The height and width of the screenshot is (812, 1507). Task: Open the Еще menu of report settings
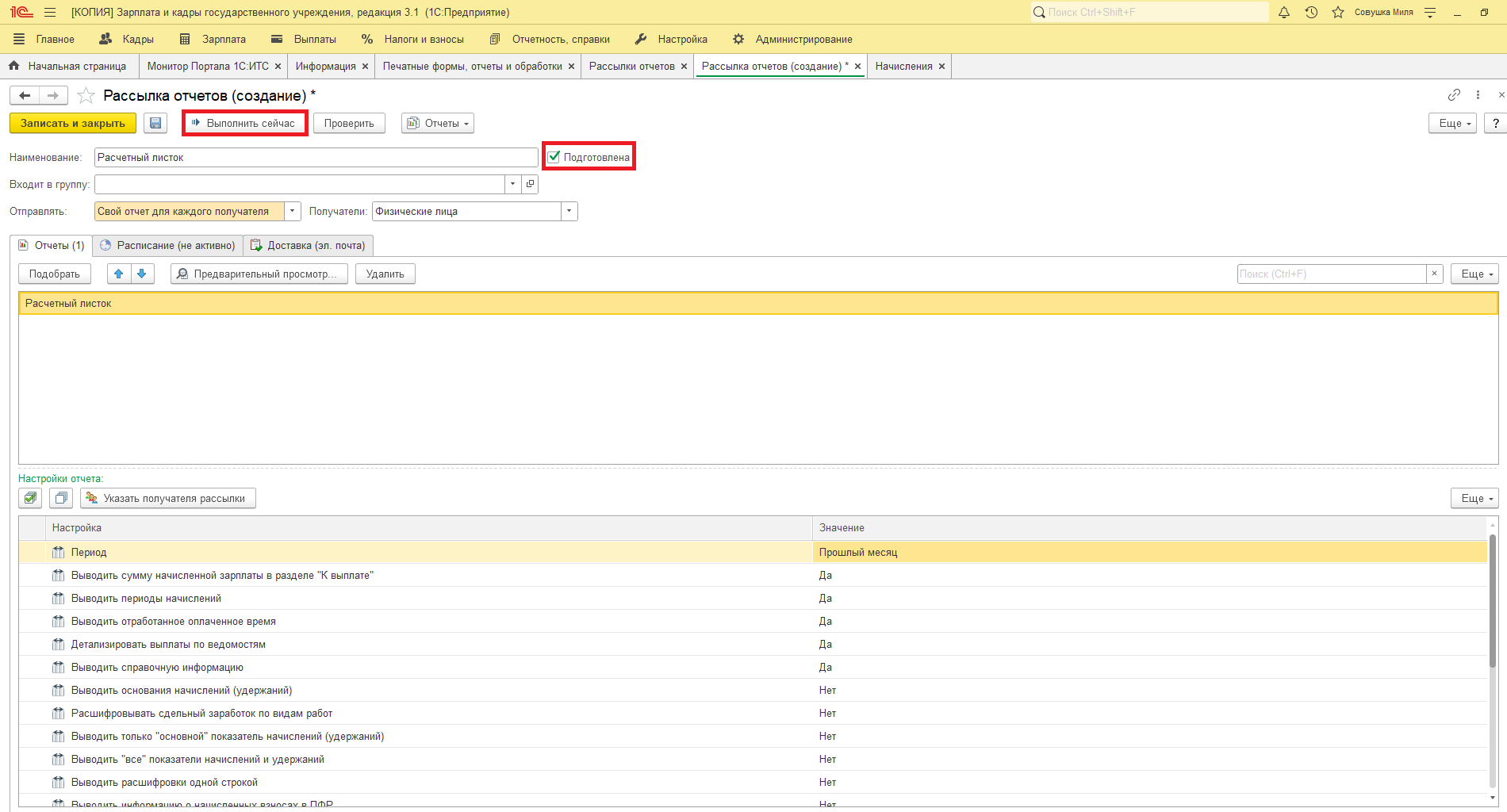point(1474,498)
